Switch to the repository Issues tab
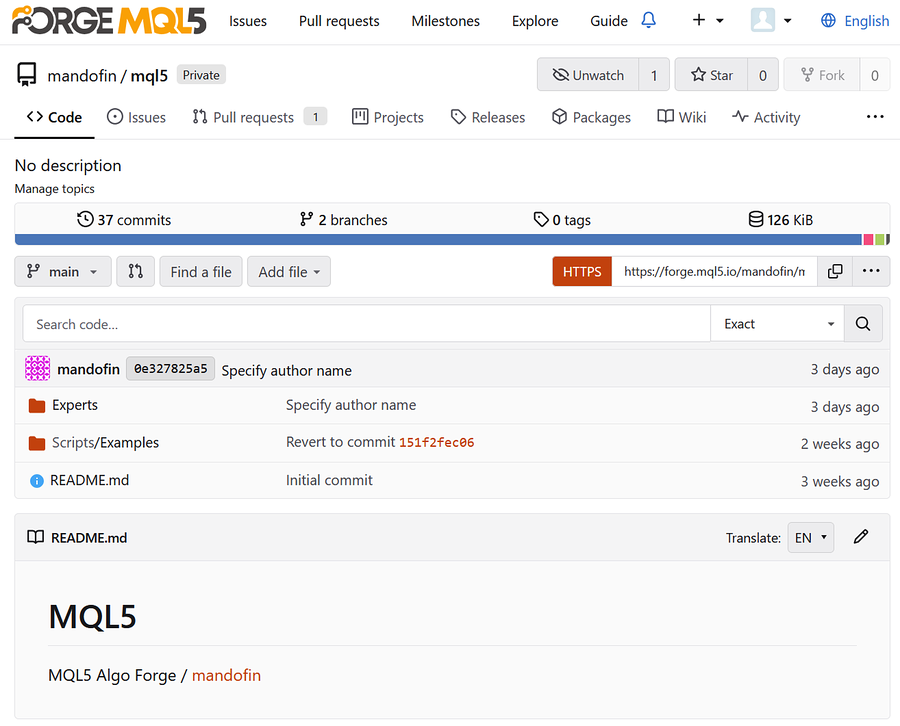 [136, 117]
